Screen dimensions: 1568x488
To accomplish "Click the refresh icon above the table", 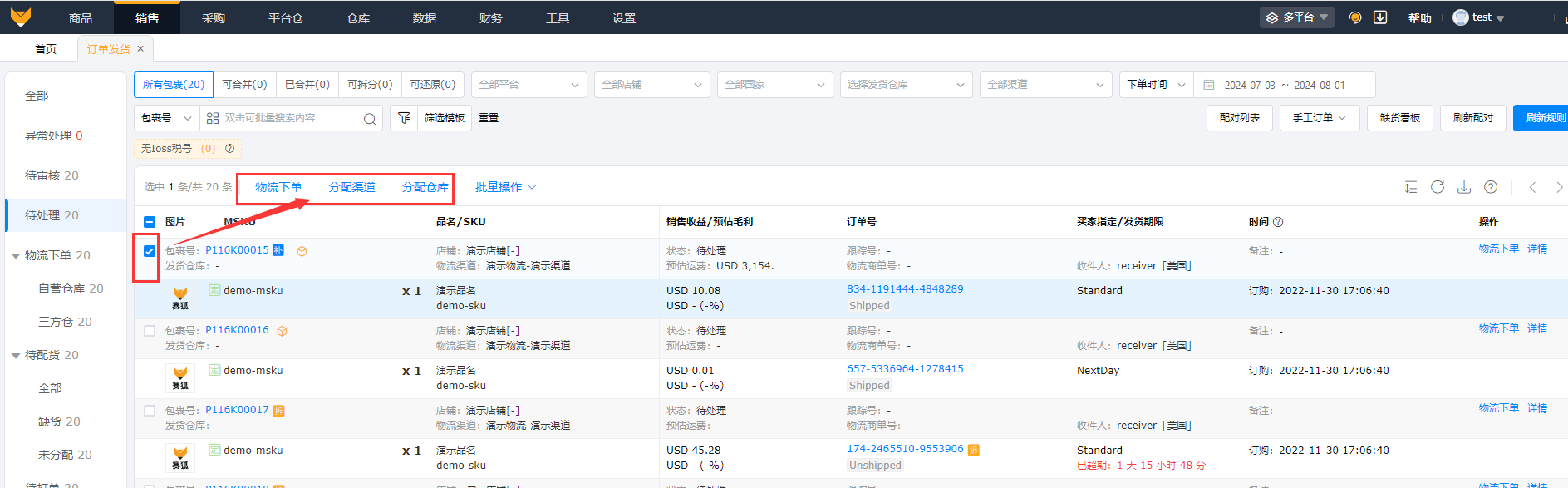I will (1438, 187).
